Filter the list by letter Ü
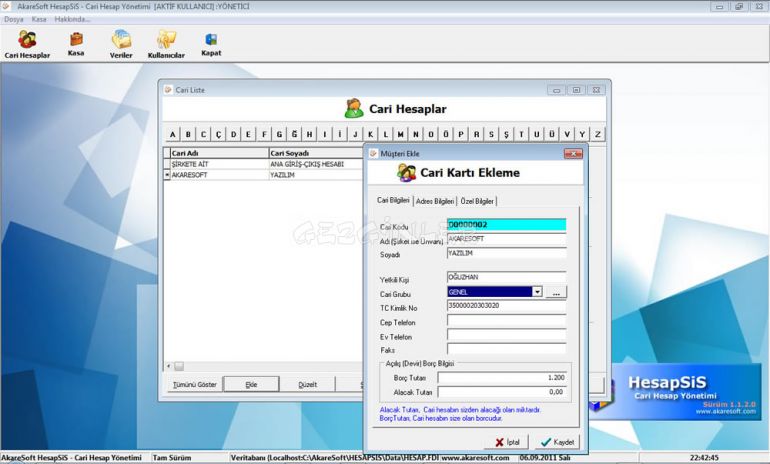 pyautogui.click(x=552, y=134)
